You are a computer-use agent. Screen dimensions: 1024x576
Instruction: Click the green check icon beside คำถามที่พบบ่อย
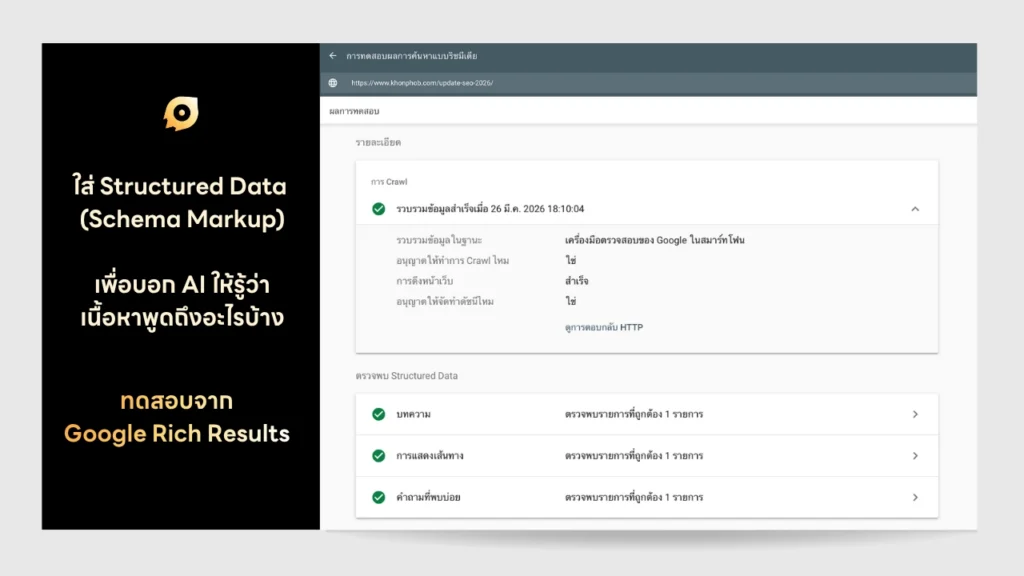click(x=378, y=497)
